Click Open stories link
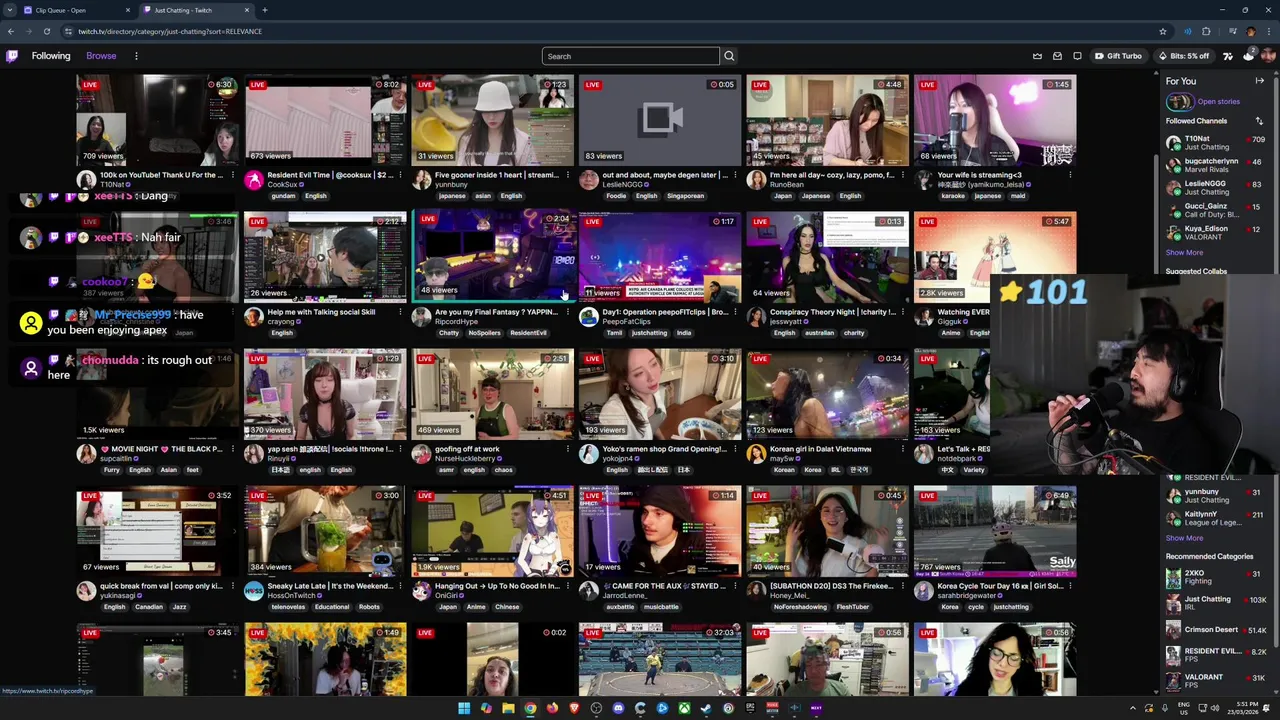The width and height of the screenshot is (1280, 720). (1218, 101)
